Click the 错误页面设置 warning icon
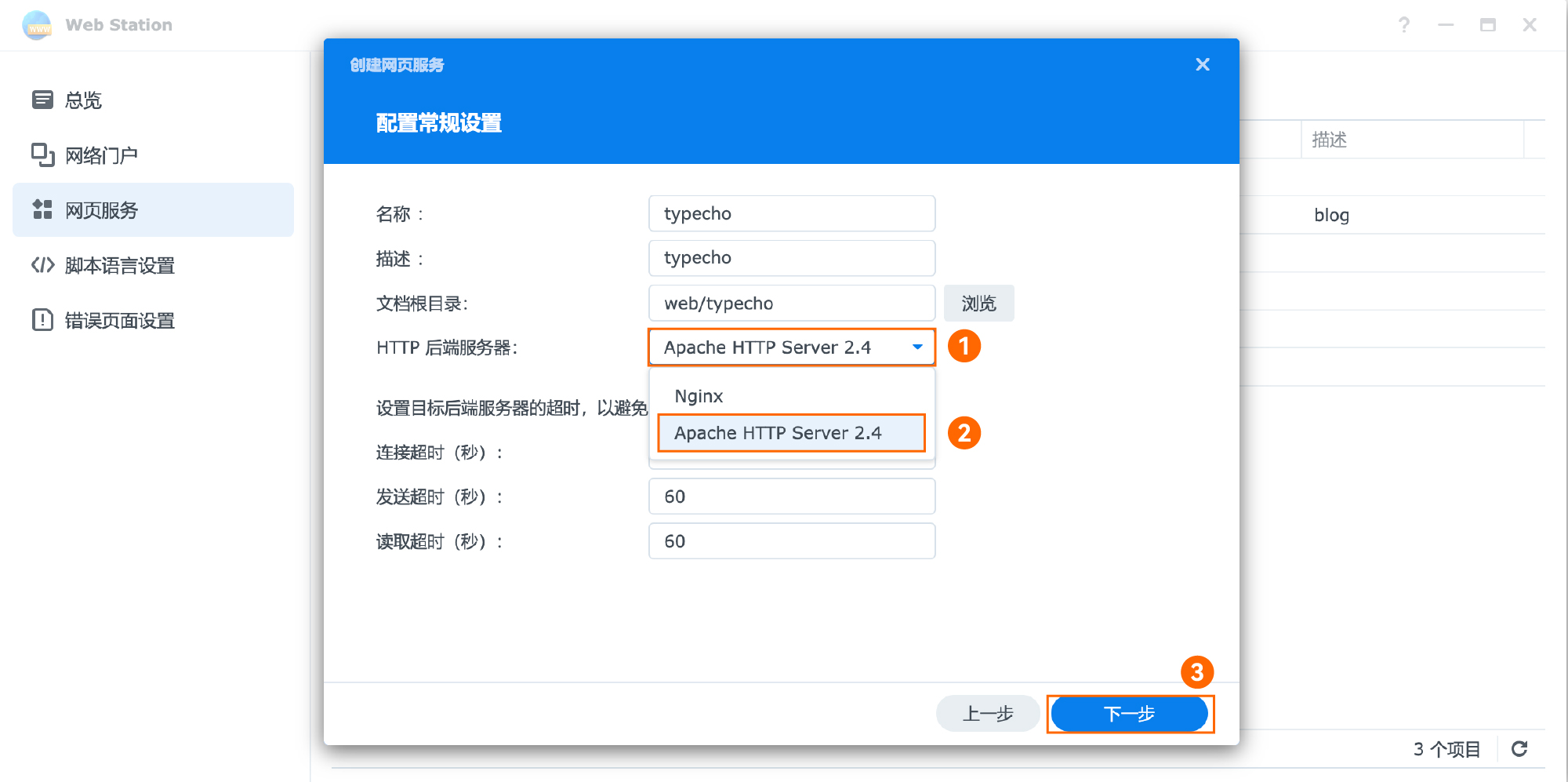The image size is (1568, 782). [42, 320]
